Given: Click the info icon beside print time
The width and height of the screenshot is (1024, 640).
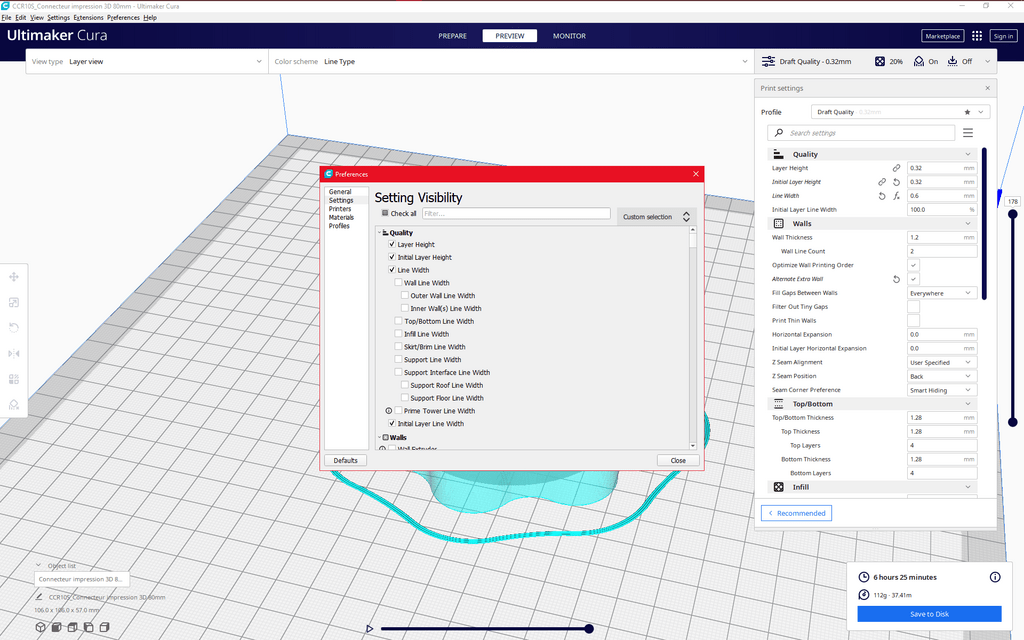Looking at the screenshot, I should pyautogui.click(x=995, y=577).
